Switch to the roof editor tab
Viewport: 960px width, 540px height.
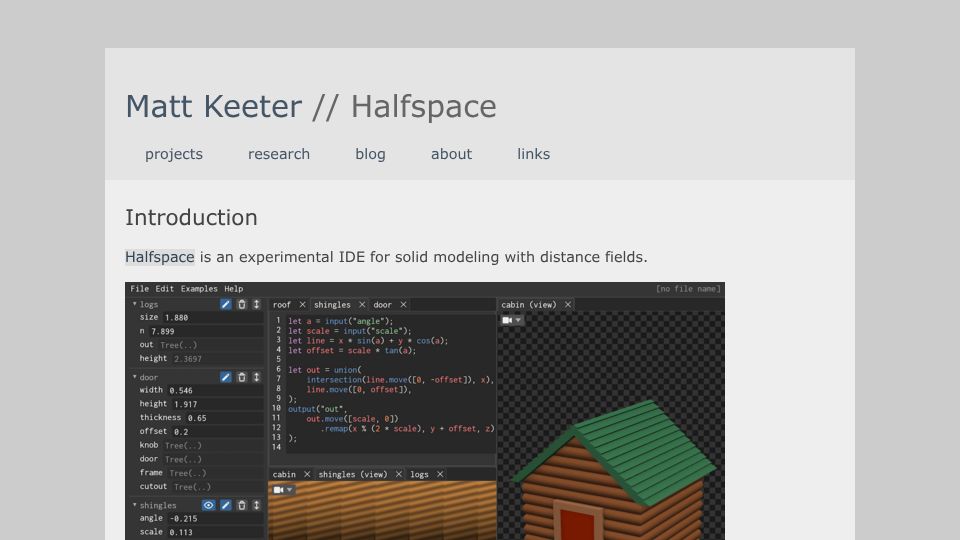pyautogui.click(x=282, y=305)
